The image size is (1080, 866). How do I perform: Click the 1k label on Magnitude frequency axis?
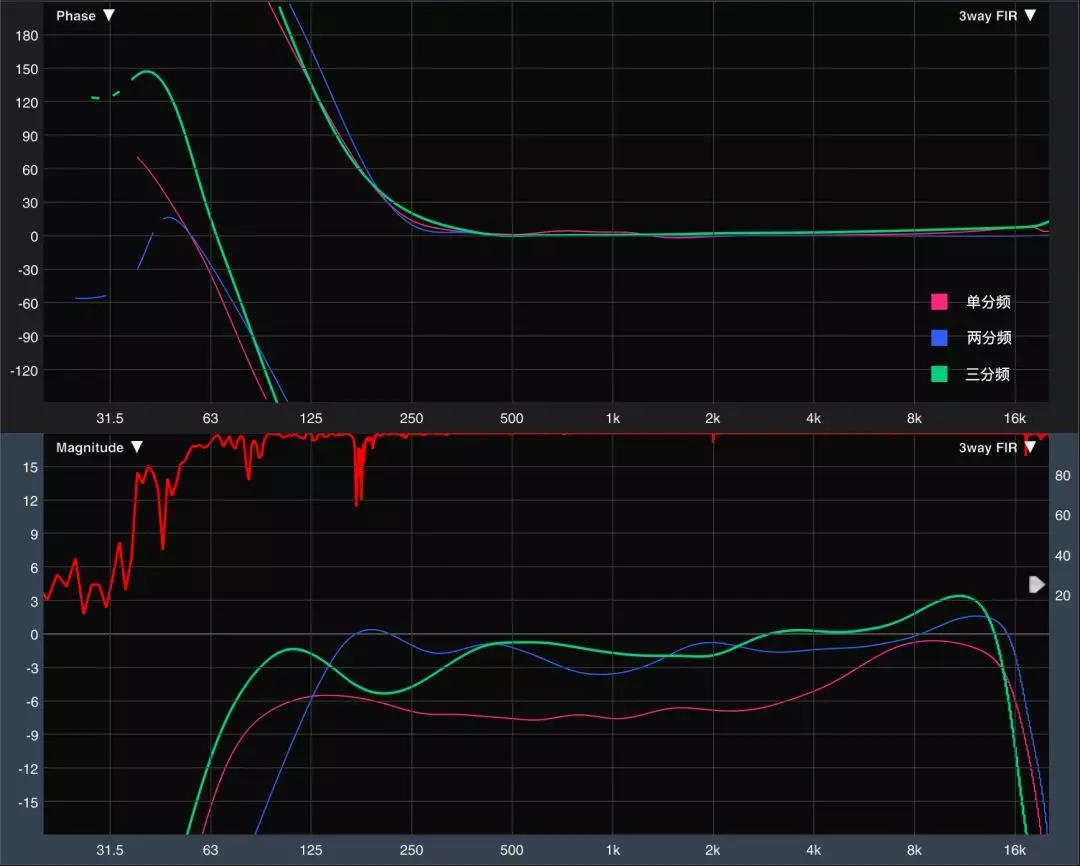pos(612,851)
